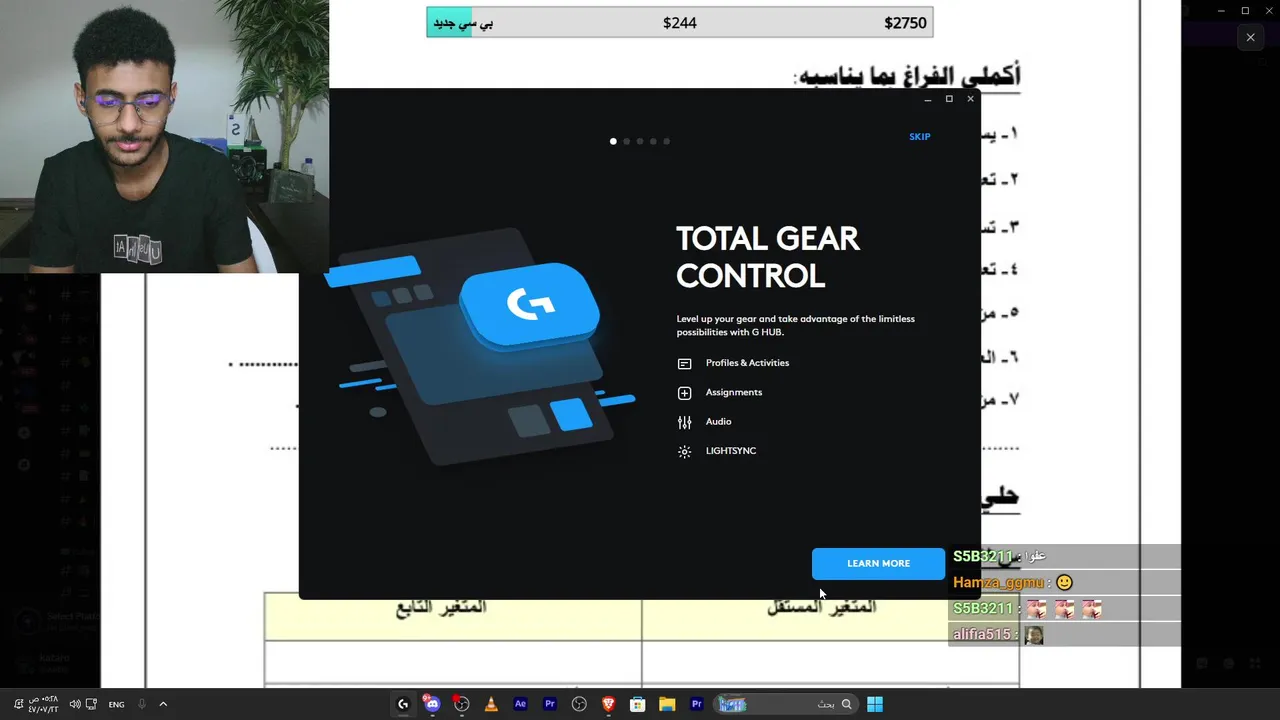Open Adobe After Effects from taskbar
The width and height of the screenshot is (1280, 720).
520,704
